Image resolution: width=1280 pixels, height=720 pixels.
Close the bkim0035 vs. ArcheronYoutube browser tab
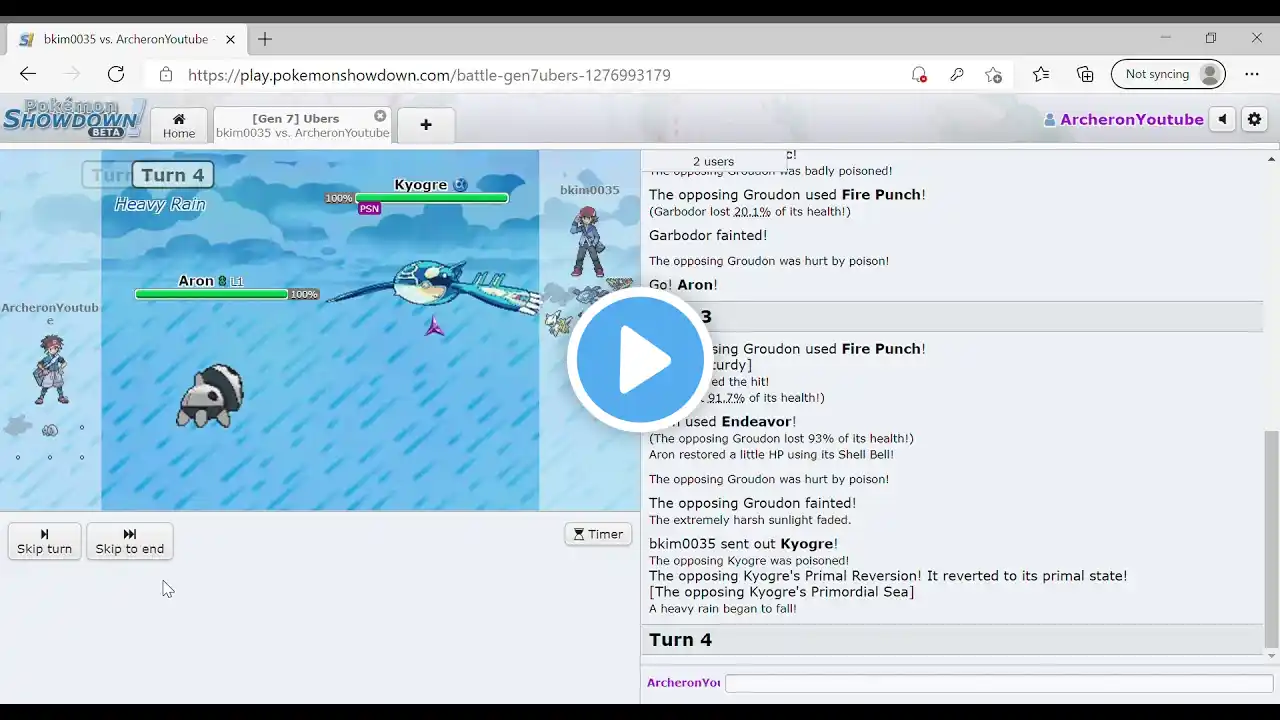[x=231, y=39]
